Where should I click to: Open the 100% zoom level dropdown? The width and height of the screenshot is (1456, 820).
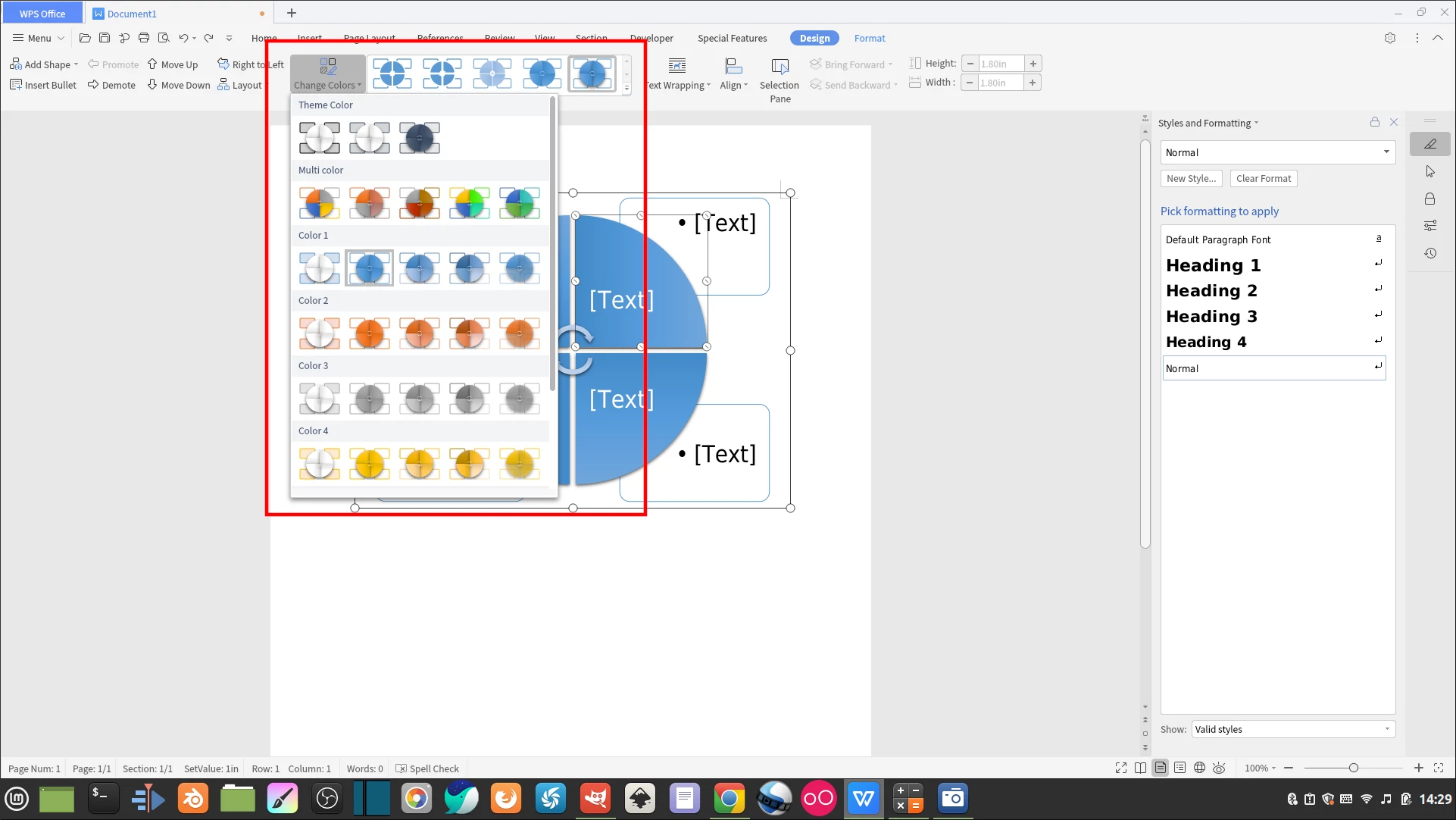click(1260, 768)
